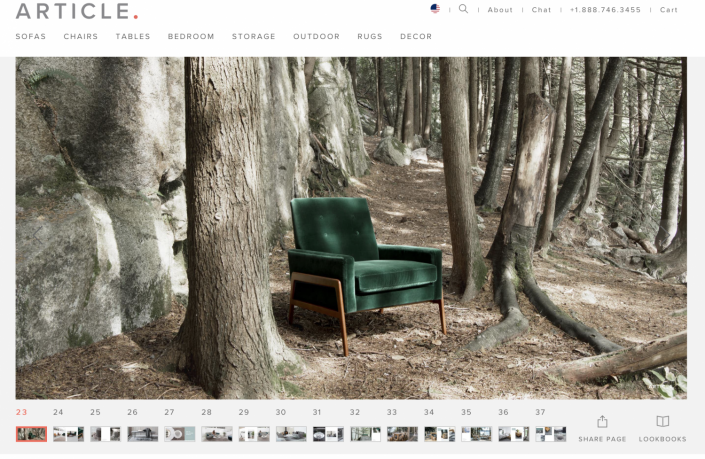Jump to thumbnail for page 30
Viewport: 705px width, 459px height.
pyautogui.click(x=291, y=434)
